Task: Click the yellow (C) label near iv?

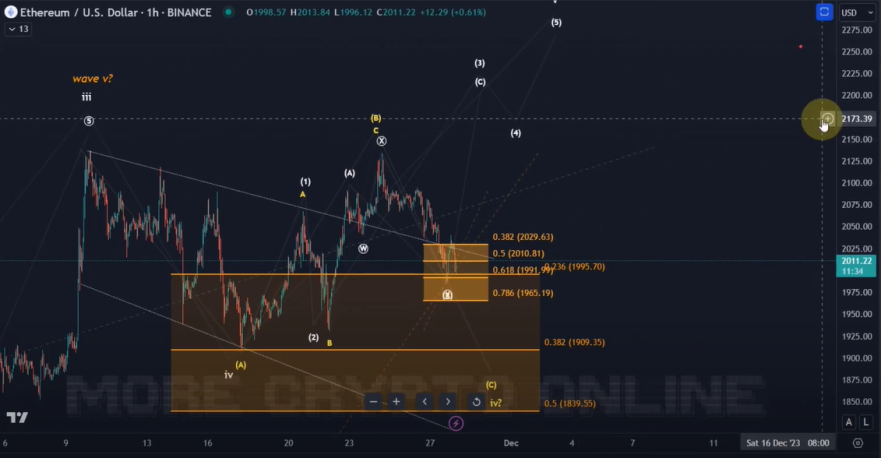Action: pos(491,385)
